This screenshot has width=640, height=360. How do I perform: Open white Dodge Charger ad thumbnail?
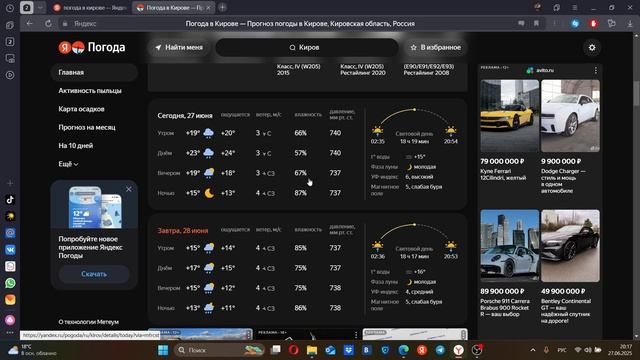[x=570, y=116]
